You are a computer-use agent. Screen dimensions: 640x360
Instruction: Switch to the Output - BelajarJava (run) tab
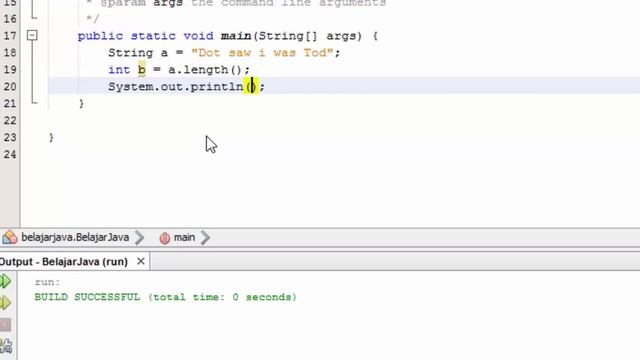(64, 261)
